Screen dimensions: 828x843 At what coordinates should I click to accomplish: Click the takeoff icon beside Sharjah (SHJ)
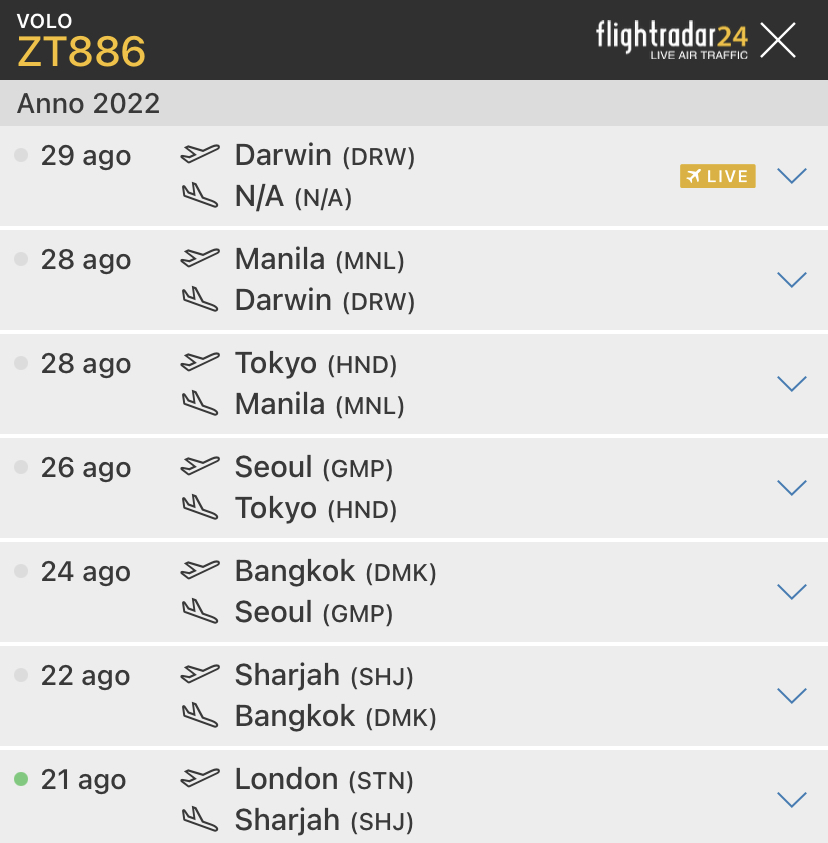click(x=200, y=674)
